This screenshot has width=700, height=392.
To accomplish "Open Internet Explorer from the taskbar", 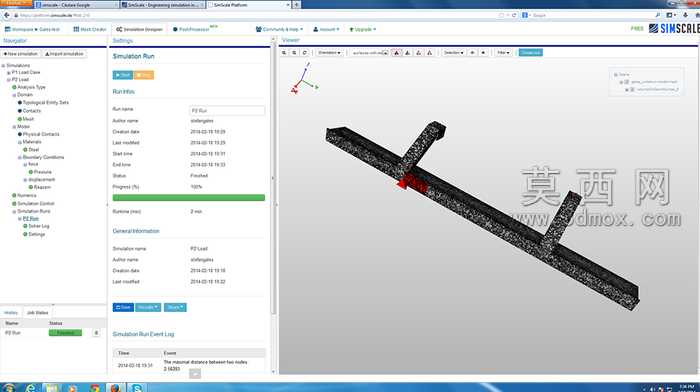I will tap(31, 388).
